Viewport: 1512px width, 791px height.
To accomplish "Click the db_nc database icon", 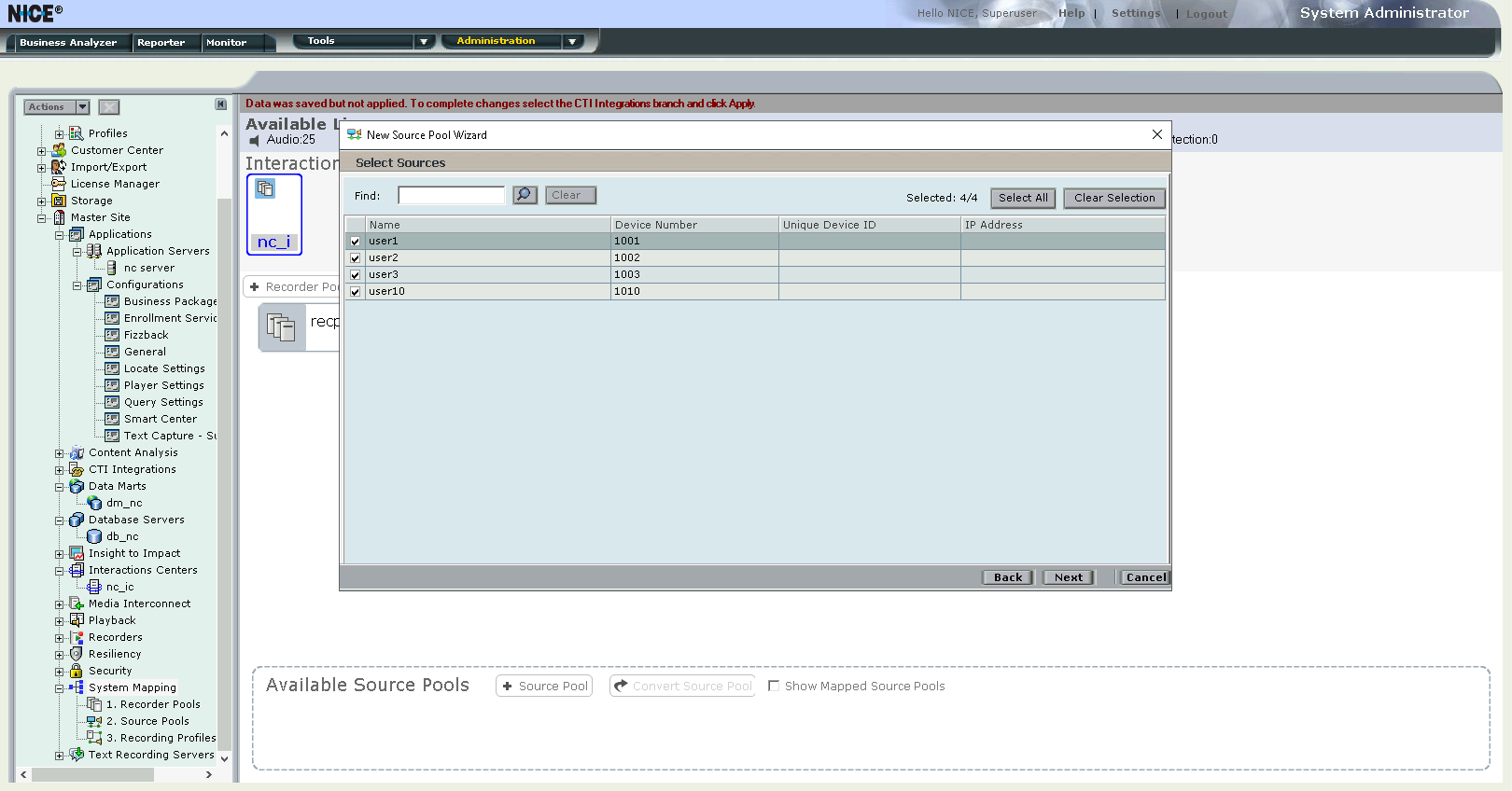I will pos(94,536).
